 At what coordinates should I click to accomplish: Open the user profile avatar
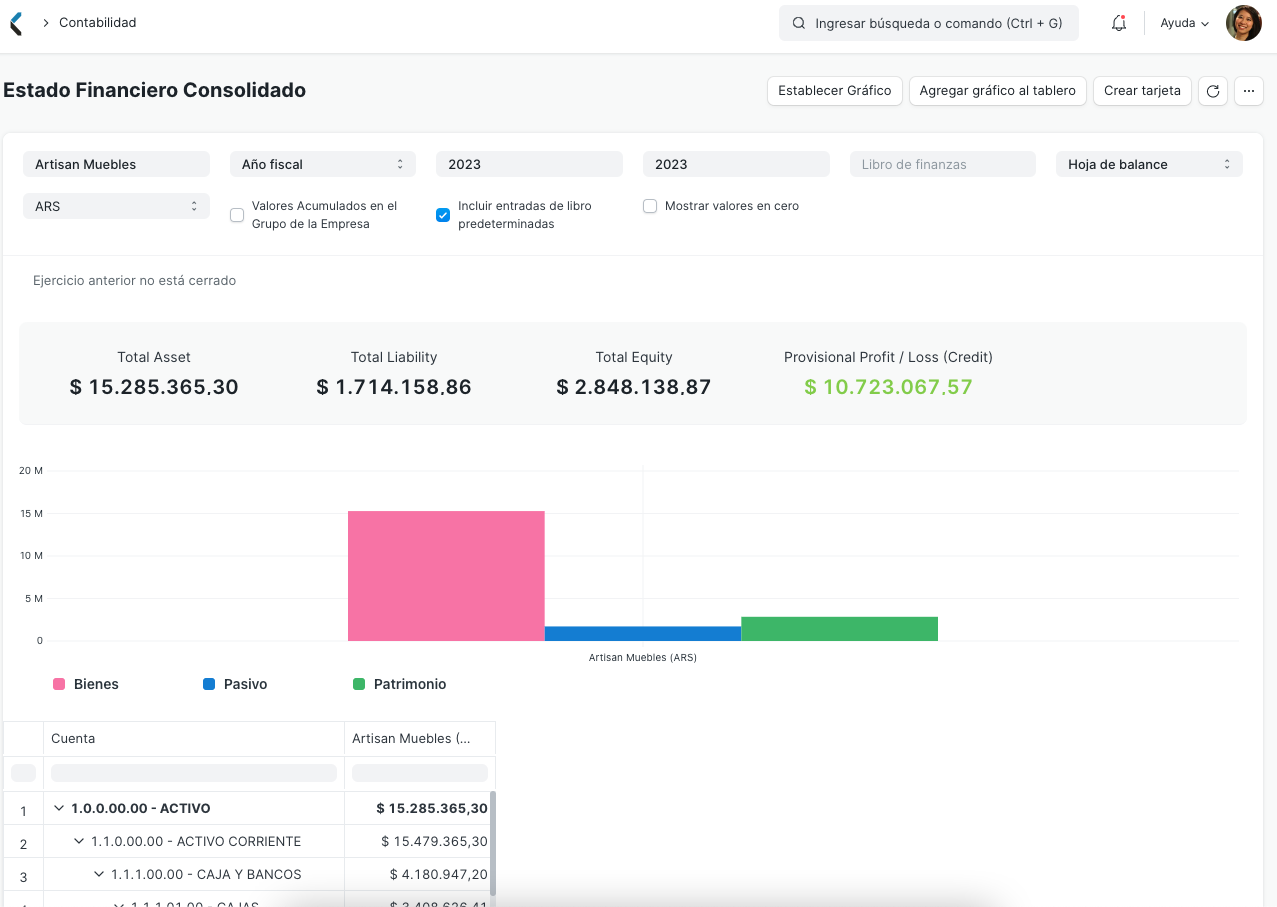tap(1243, 22)
